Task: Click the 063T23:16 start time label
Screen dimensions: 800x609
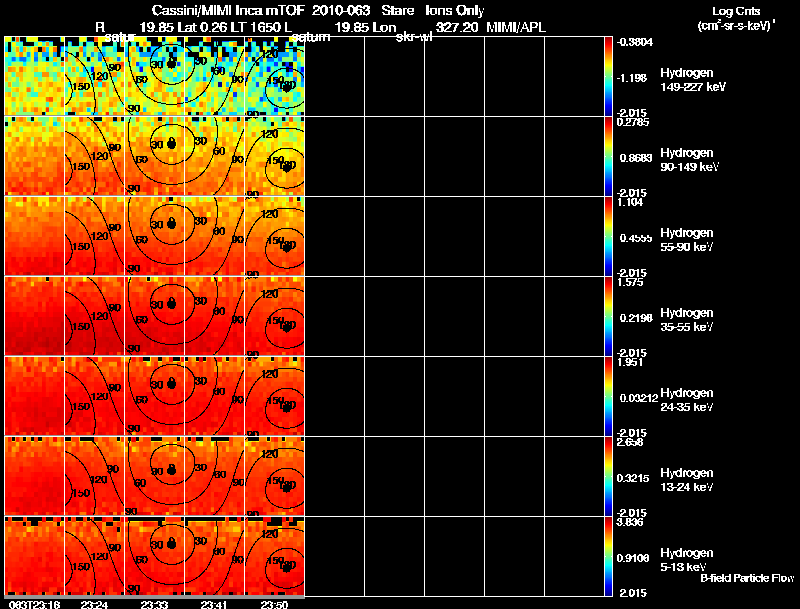Action: tap(32, 604)
